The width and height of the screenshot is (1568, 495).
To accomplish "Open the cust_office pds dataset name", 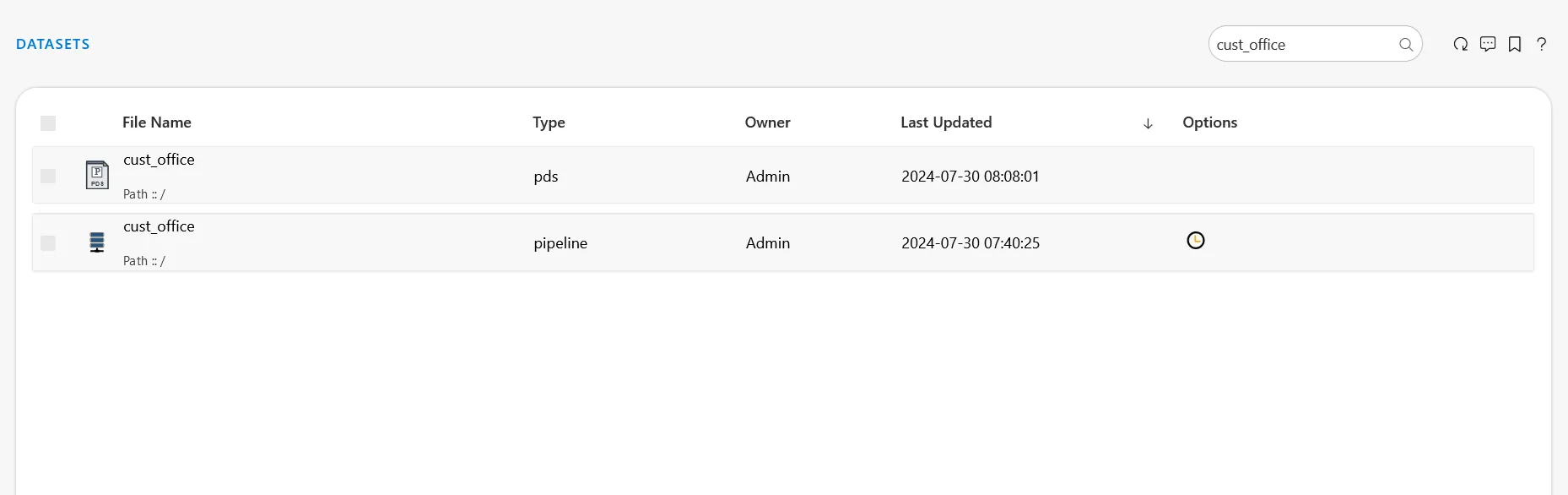I will pyautogui.click(x=159, y=160).
